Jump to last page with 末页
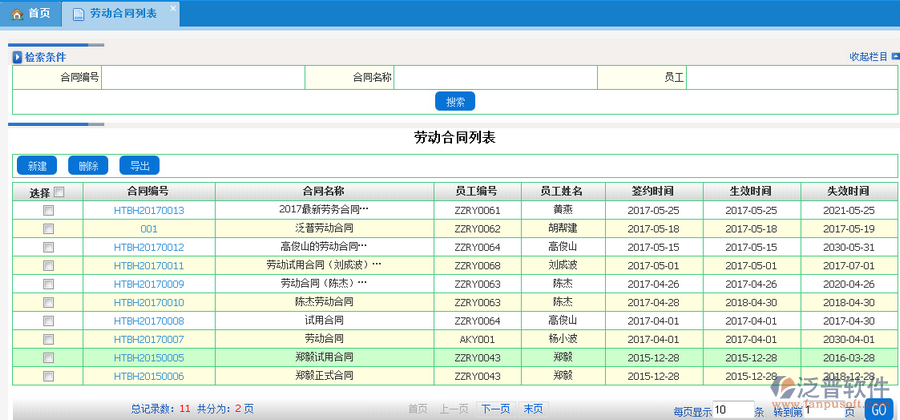Viewport: 900px width, 420px height. tap(532, 408)
